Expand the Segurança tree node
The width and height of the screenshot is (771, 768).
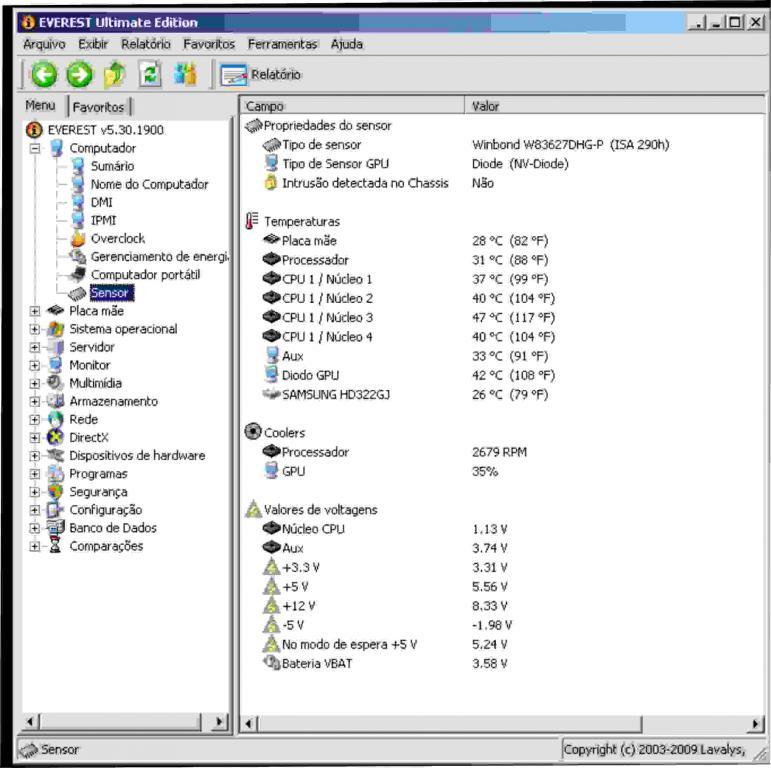(34, 492)
